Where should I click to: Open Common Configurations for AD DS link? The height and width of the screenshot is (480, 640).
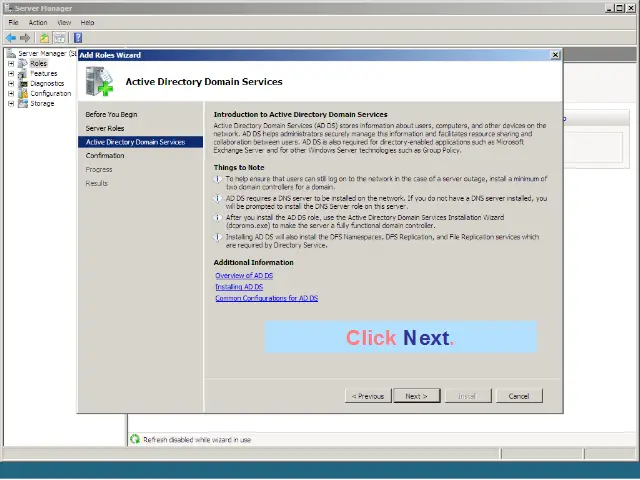(x=267, y=298)
